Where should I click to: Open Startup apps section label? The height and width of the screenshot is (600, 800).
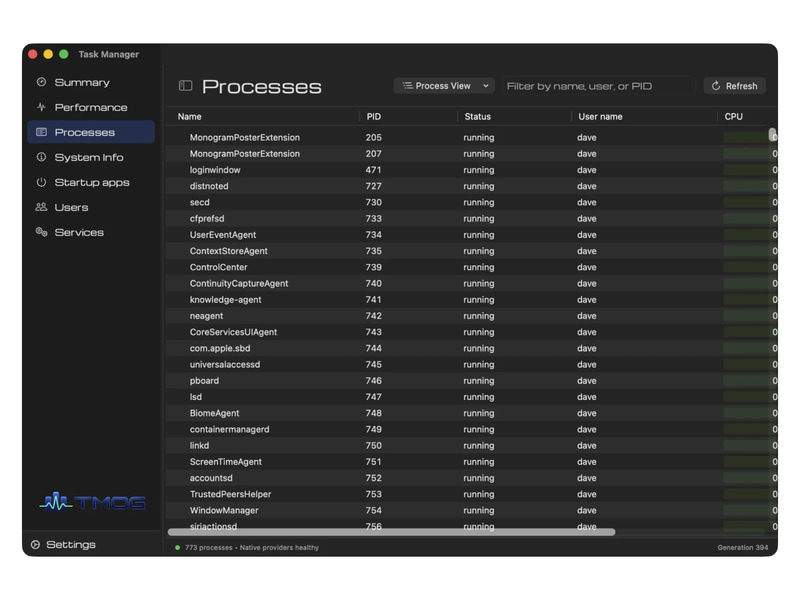(92, 182)
